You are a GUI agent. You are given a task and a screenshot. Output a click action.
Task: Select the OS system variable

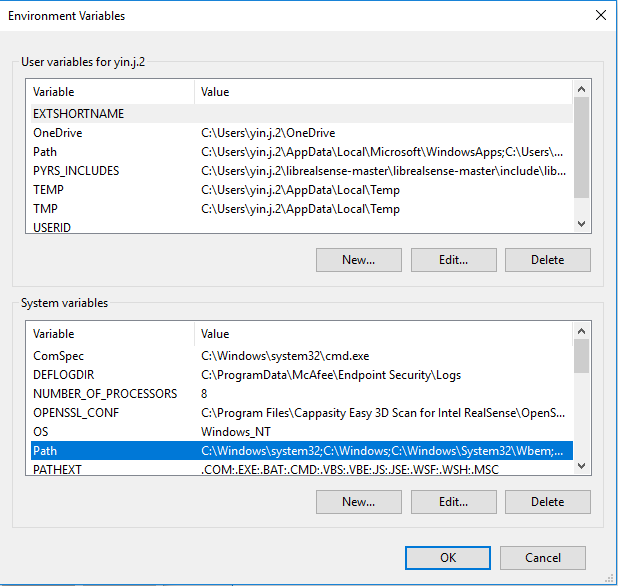point(302,432)
